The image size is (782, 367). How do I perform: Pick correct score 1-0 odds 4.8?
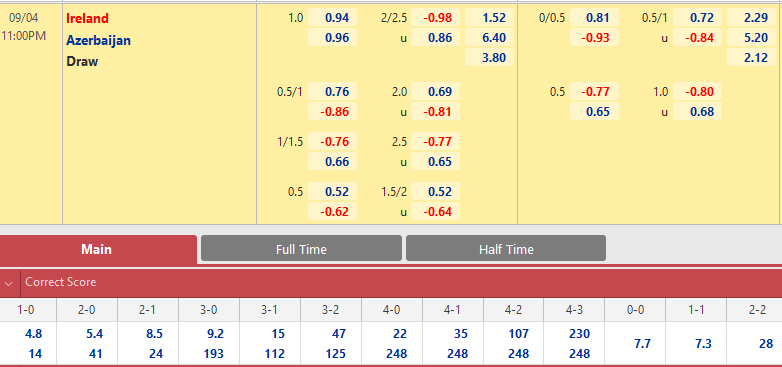click(x=34, y=334)
